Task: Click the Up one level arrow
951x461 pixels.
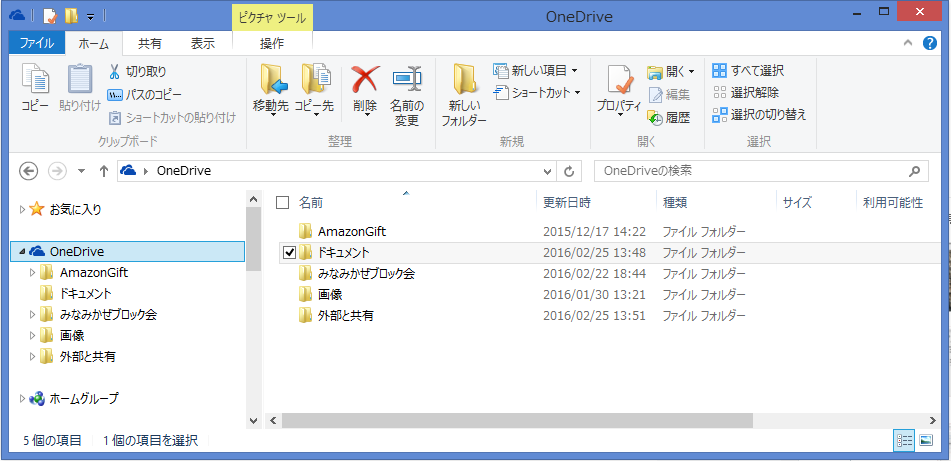Action: [x=104, y=171]
